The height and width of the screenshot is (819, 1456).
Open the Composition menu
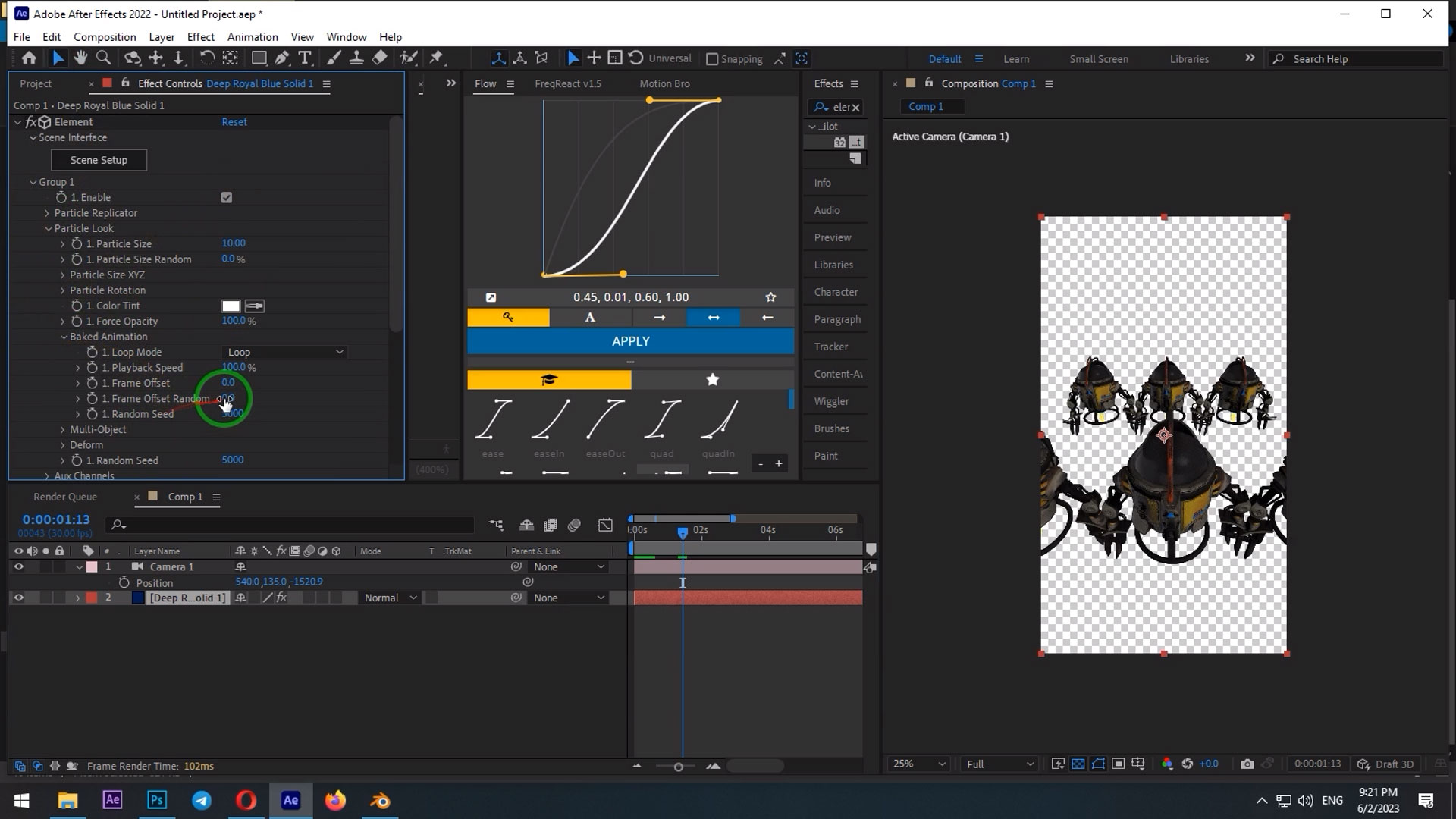(x=105, y=36)
